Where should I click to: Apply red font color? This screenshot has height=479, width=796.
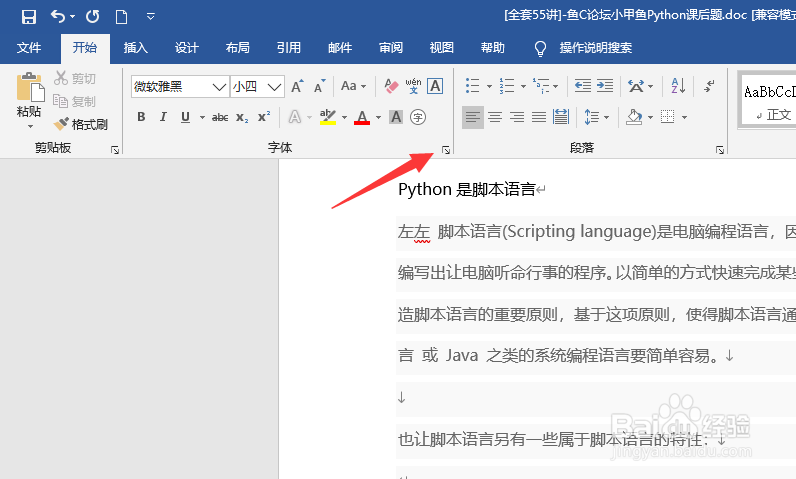click(x=362, y=117)
